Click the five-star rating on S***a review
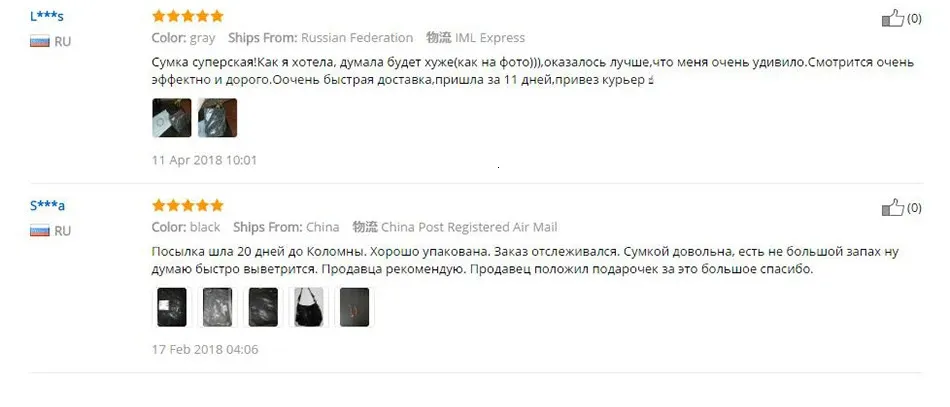Image resolution: width=950 pixels, height=407 pixels. (188, 205)
